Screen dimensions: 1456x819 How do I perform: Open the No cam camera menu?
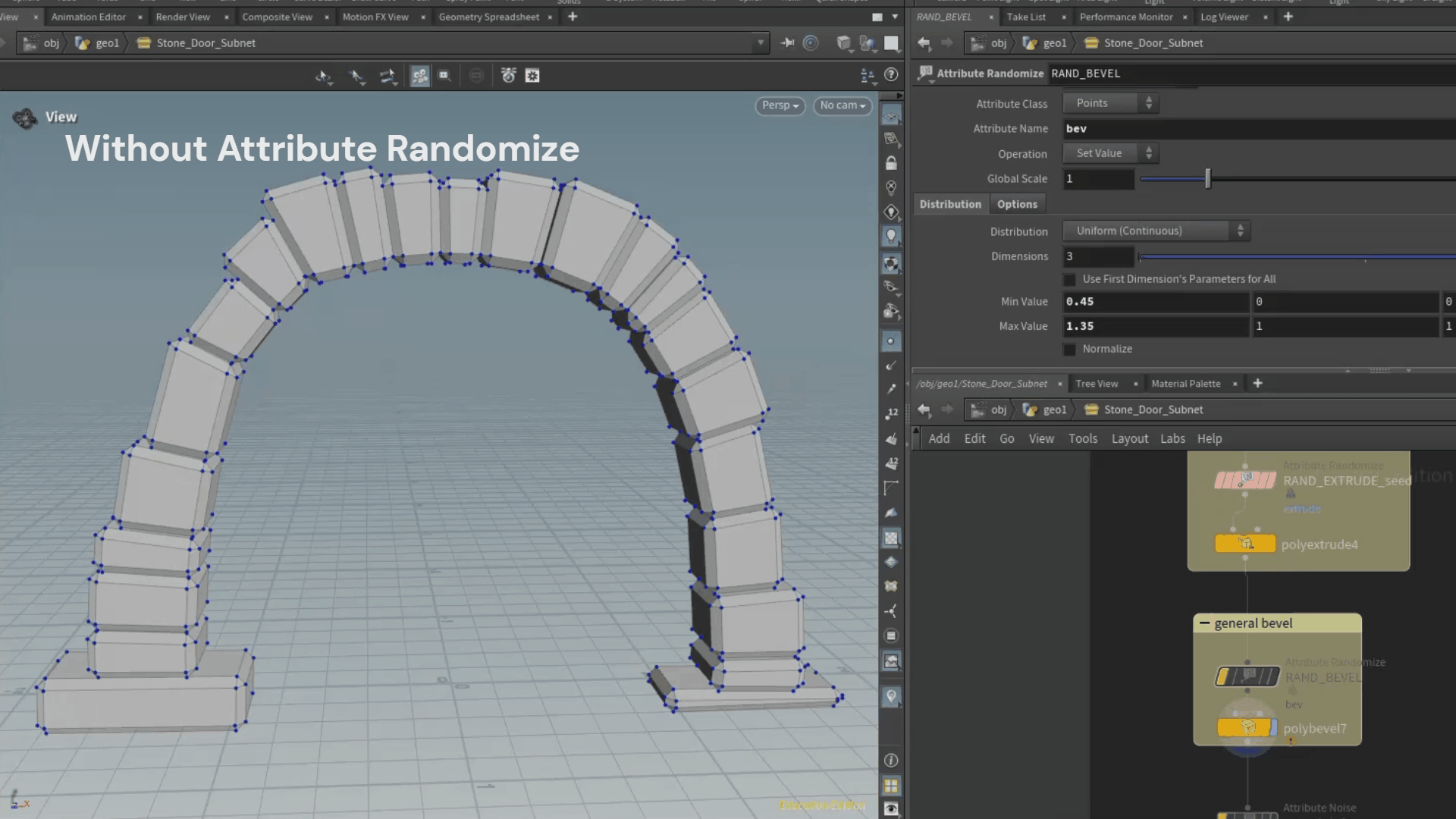click(842, 105)
